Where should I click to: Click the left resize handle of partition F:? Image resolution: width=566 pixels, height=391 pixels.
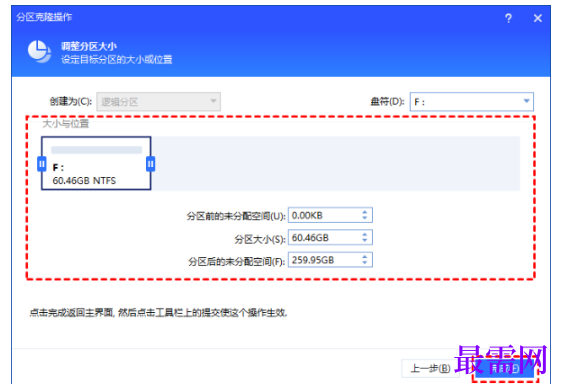coord(42,164)
